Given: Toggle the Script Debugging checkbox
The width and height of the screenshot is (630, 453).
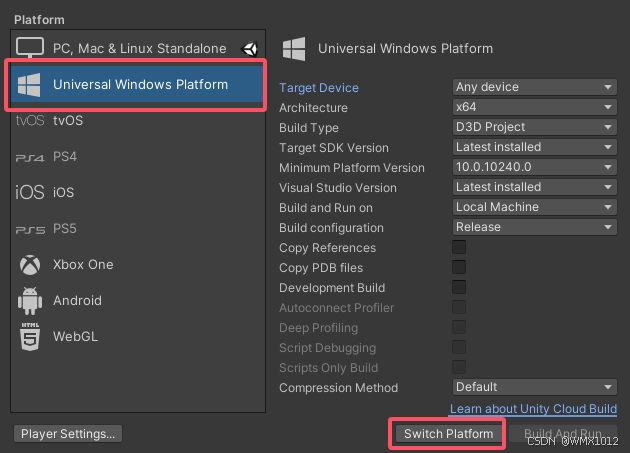Looking at the screenshot, I should pyautogui.click(x=459, y=347).
